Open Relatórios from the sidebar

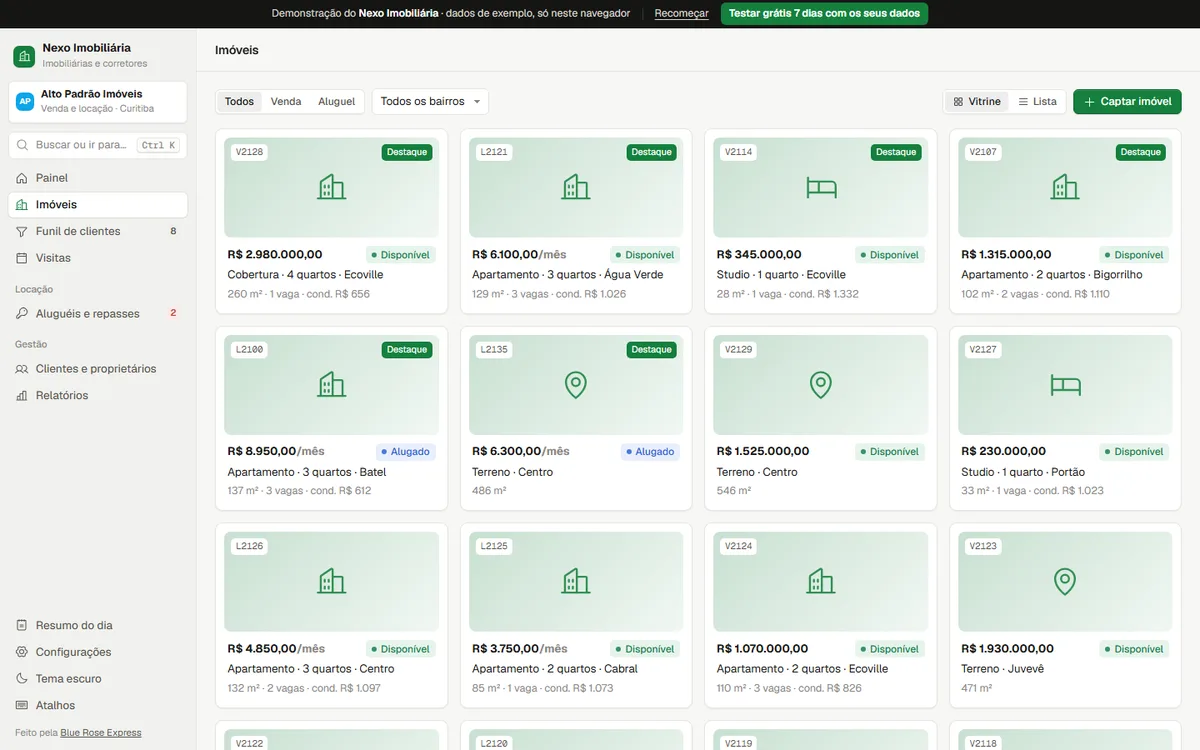[x=98, y=395]
